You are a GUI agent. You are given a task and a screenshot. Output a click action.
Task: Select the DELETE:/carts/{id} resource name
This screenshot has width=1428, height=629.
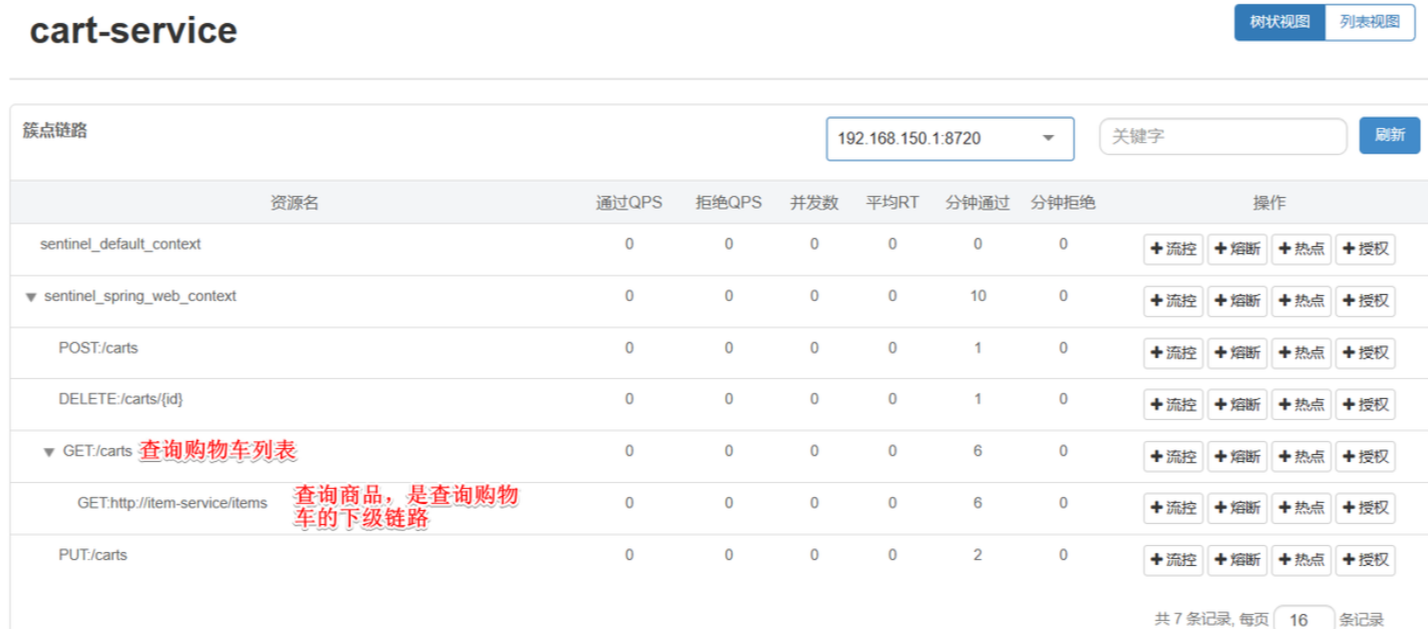tap(120, 399)
